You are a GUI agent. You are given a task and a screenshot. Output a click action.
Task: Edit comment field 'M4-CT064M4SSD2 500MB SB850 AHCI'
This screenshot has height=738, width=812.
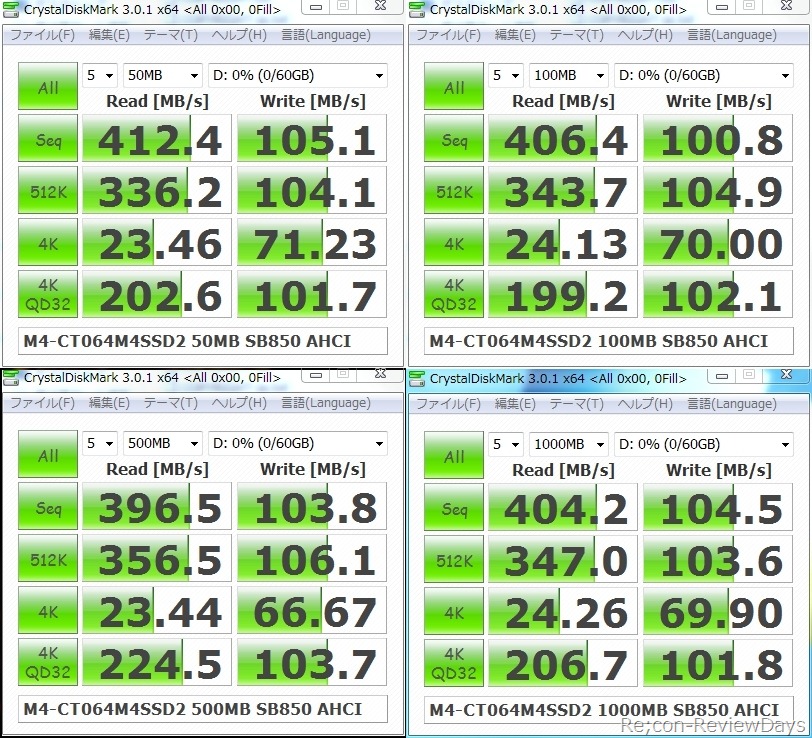click(x=202, y=708)
